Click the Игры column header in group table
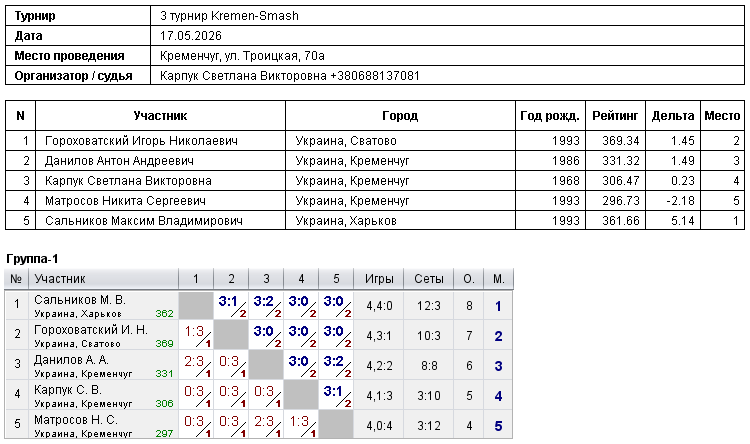The height and width of the screenshot is (444, 750). point(379,279)
